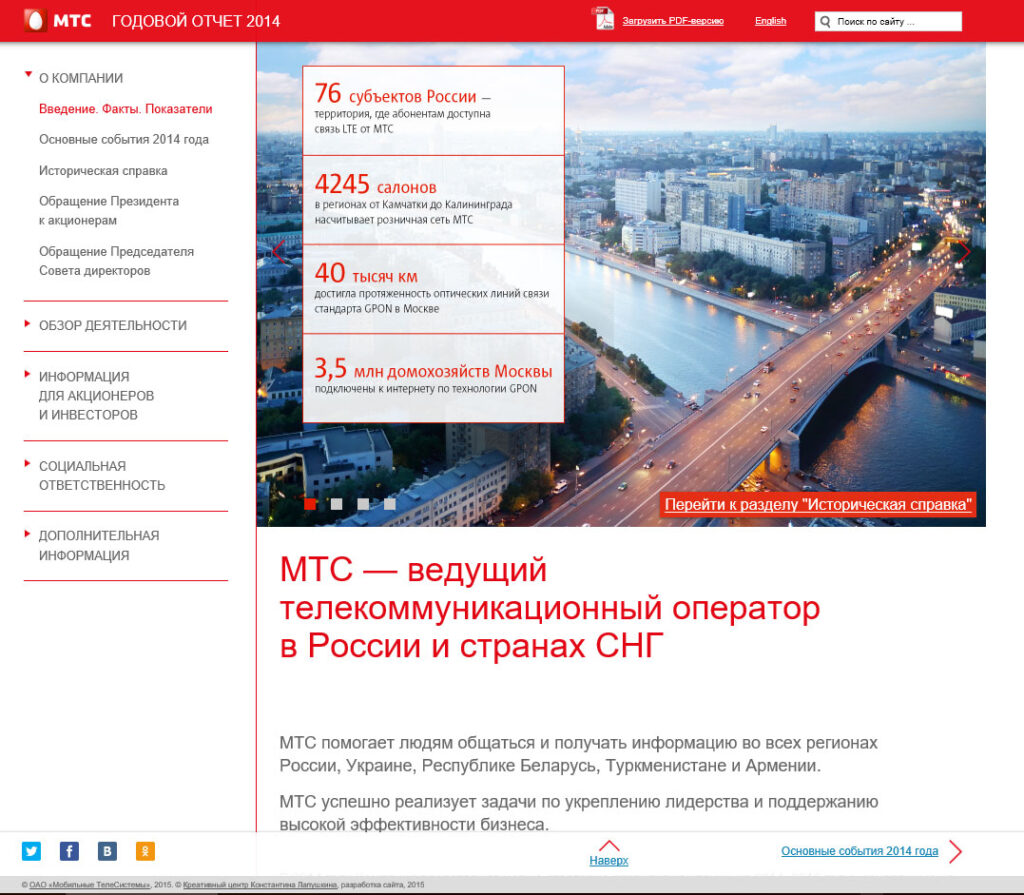1024x895 pixels.
Task: Click Загрузить PDF-версию link
Action: (673, 21)
